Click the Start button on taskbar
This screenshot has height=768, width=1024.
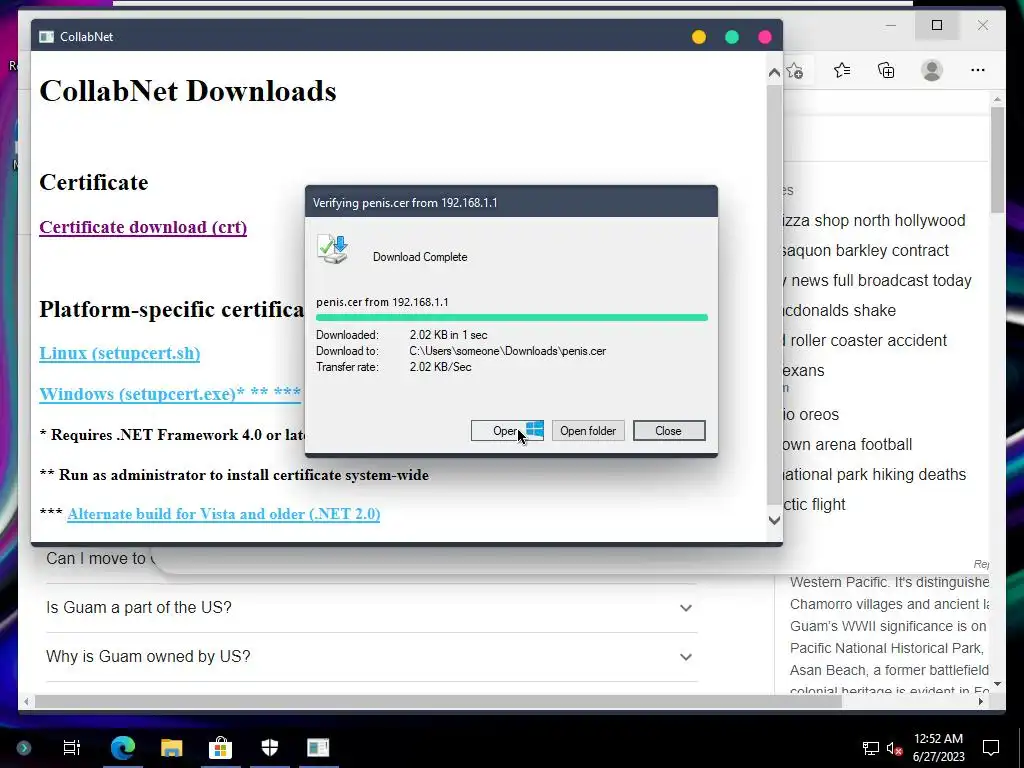[x=24, y=748]
